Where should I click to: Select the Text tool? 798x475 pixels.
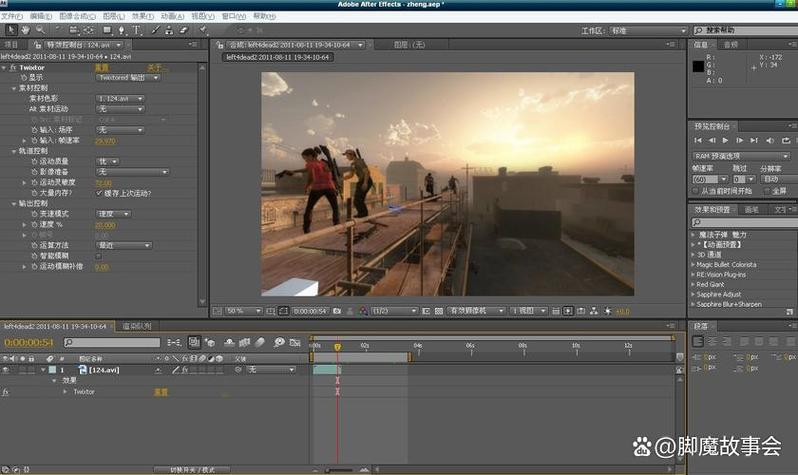136,31
